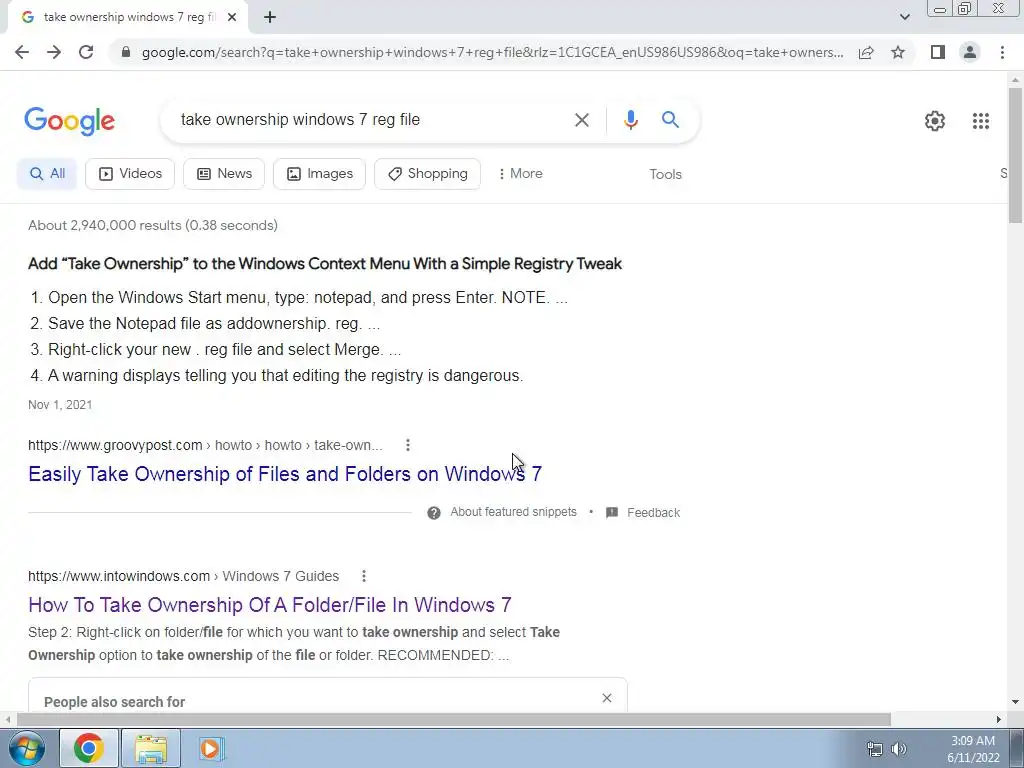Go back using the browser back arrow
Viewport: 1024px width, 768px height.
(x=22, y=52)
